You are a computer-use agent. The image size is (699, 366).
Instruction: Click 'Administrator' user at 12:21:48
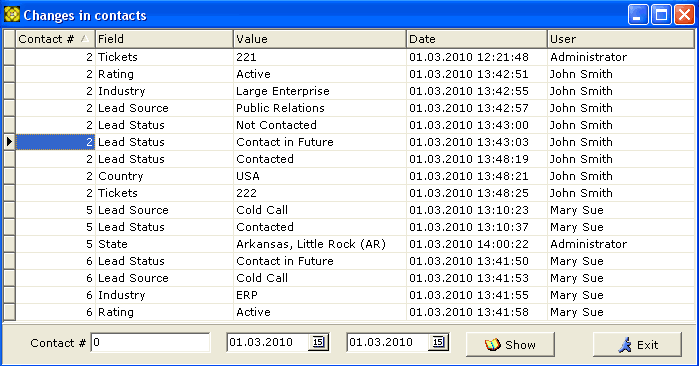621,57
